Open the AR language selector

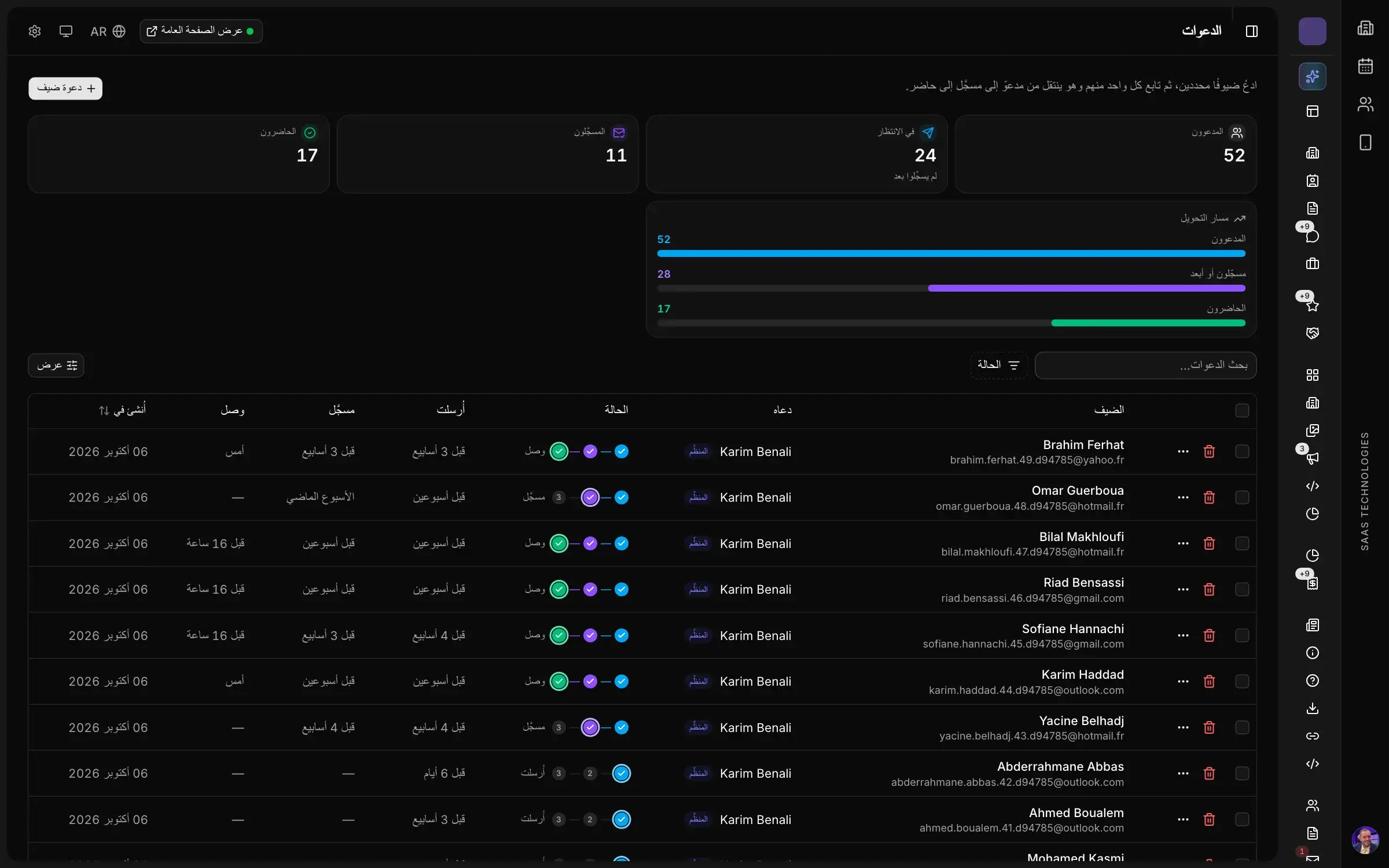108,31
